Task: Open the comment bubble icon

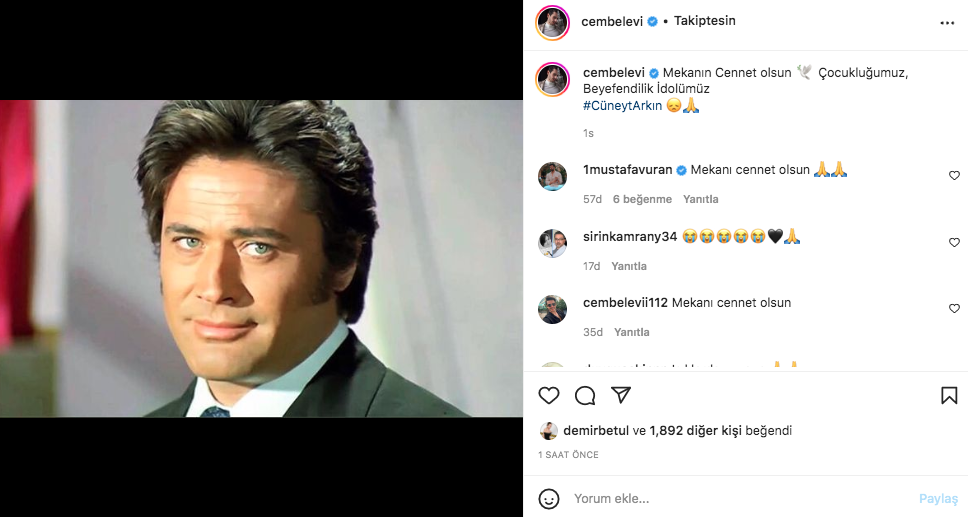Action: [585, 396]
